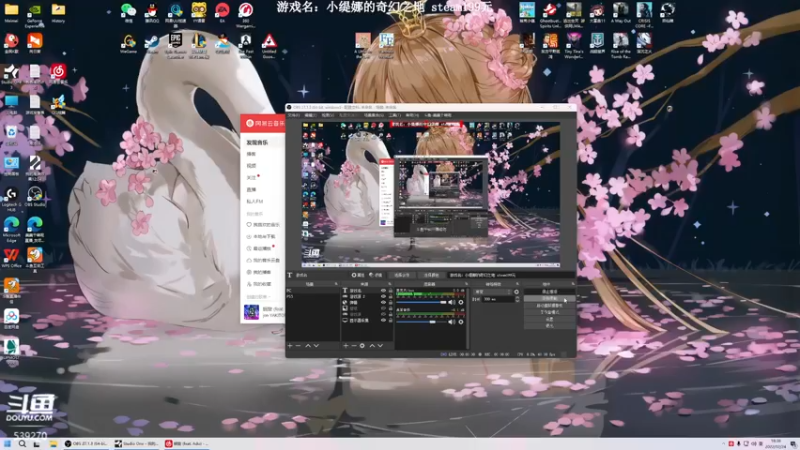Open OBS 设置 settings button
Viewport: 800px width, 450px height.
click(x=549, y=318)
